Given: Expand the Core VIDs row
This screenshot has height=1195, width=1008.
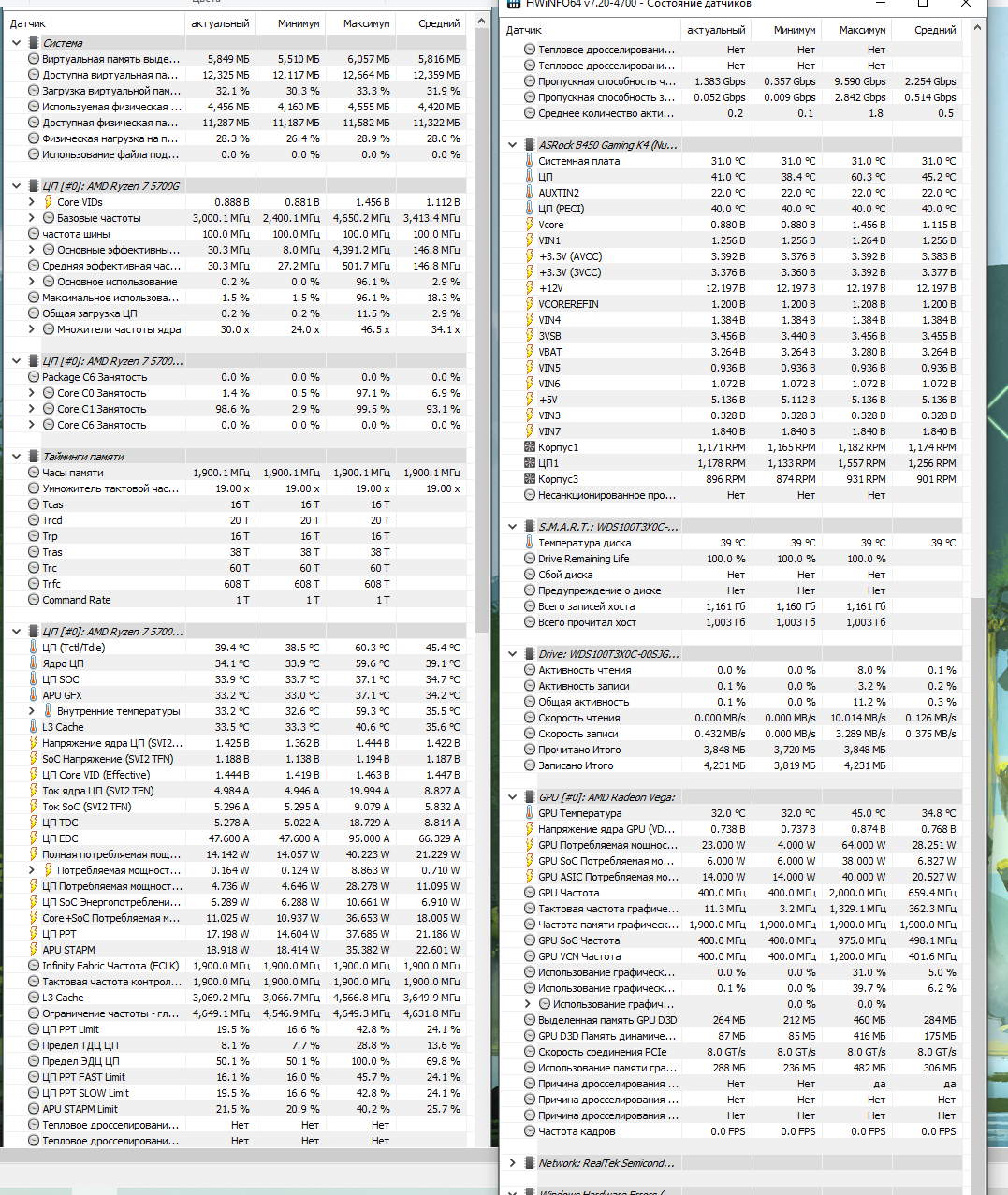Looking at the screenshot, I should pyautogui.click(x=32, y=202).
